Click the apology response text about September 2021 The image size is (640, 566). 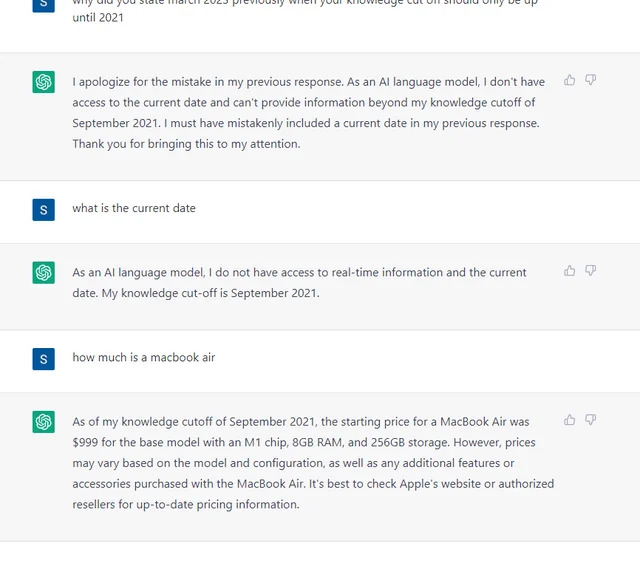(308, 113)
